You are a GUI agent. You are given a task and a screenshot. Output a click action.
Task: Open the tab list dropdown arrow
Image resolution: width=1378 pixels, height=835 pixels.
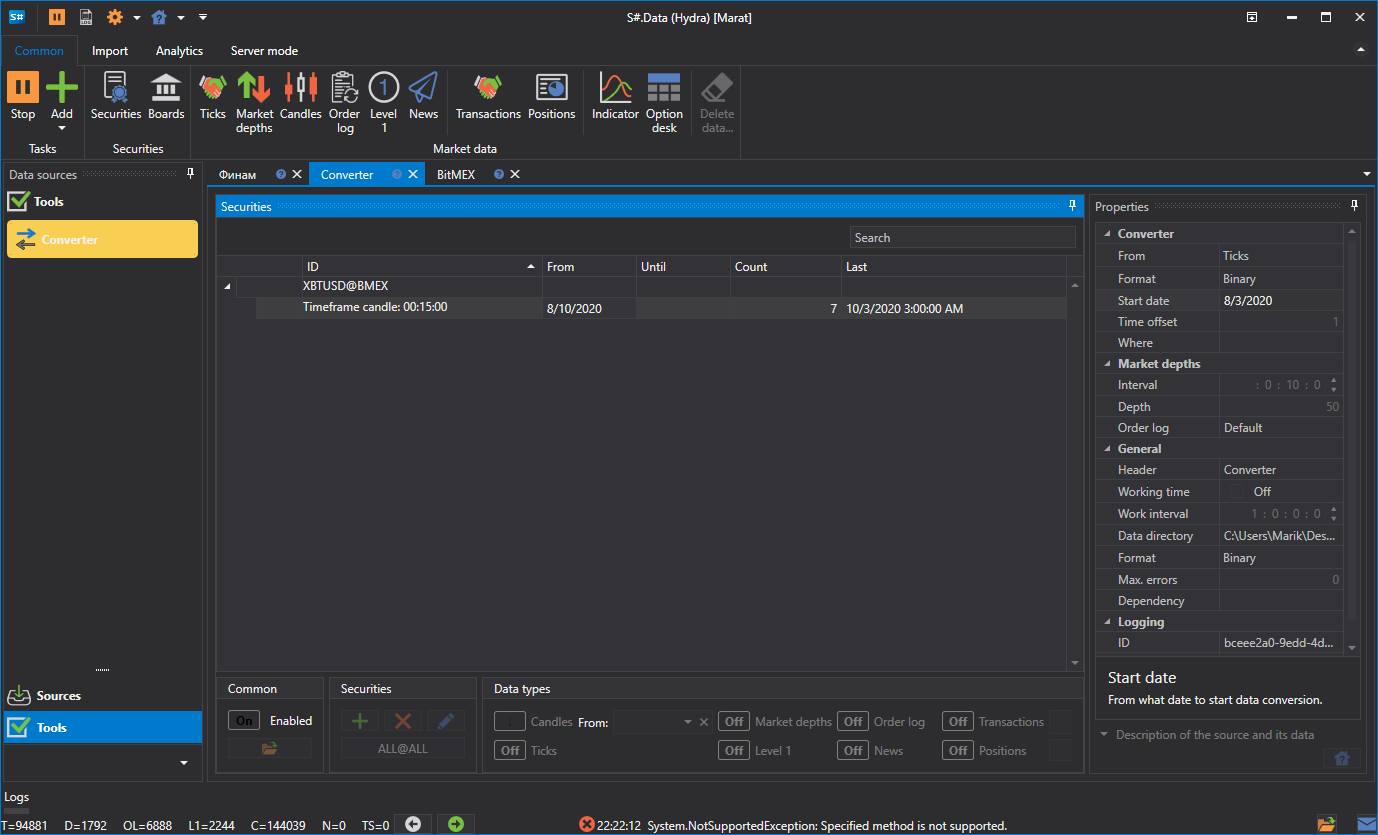[x=1367, y=174]
